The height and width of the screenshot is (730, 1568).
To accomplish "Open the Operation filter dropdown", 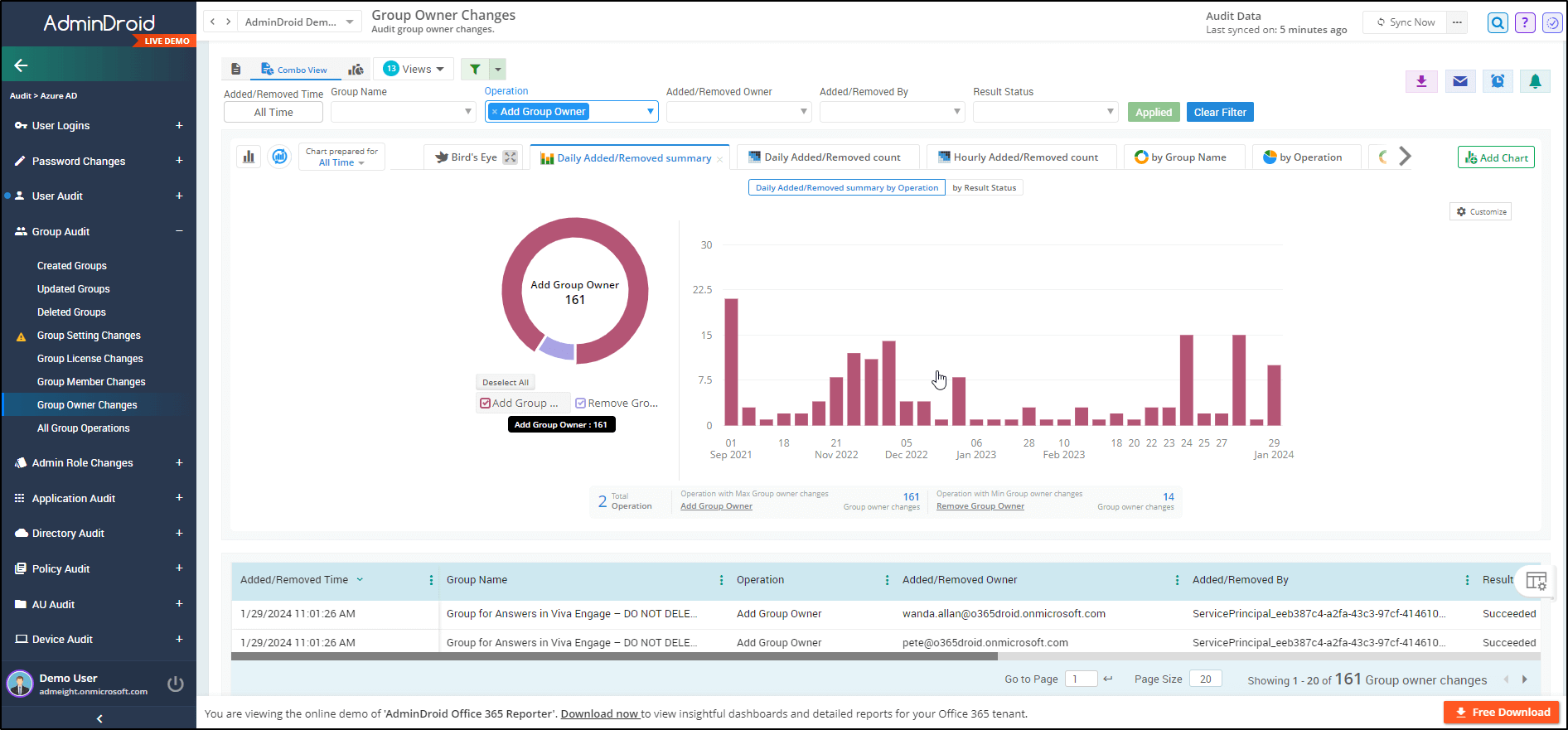I will [650, 112].
